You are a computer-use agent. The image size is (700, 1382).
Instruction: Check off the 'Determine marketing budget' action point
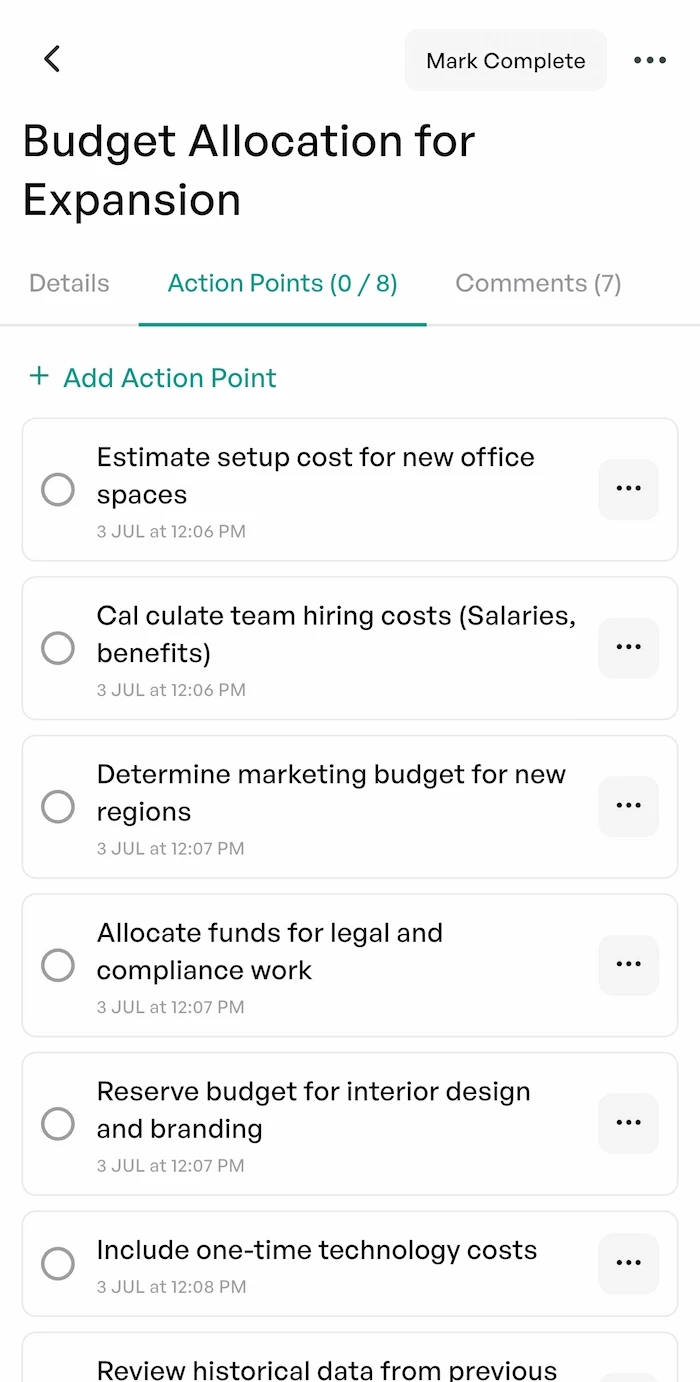pos(58,806)
